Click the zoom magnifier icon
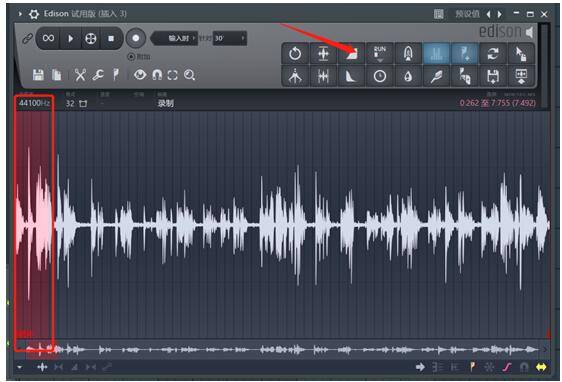The image size is (562, 382). pos(189,75)
